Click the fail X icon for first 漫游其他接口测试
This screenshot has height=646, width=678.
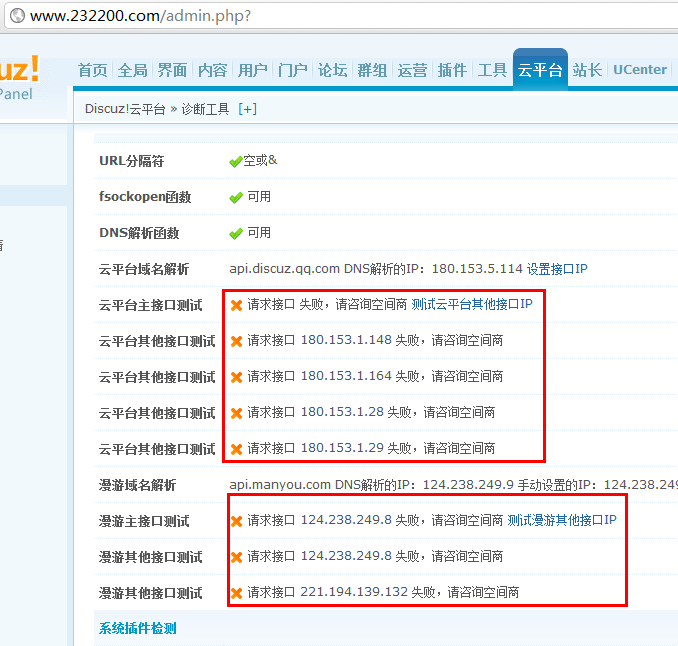pyautogui.click(x=237, y=557)
